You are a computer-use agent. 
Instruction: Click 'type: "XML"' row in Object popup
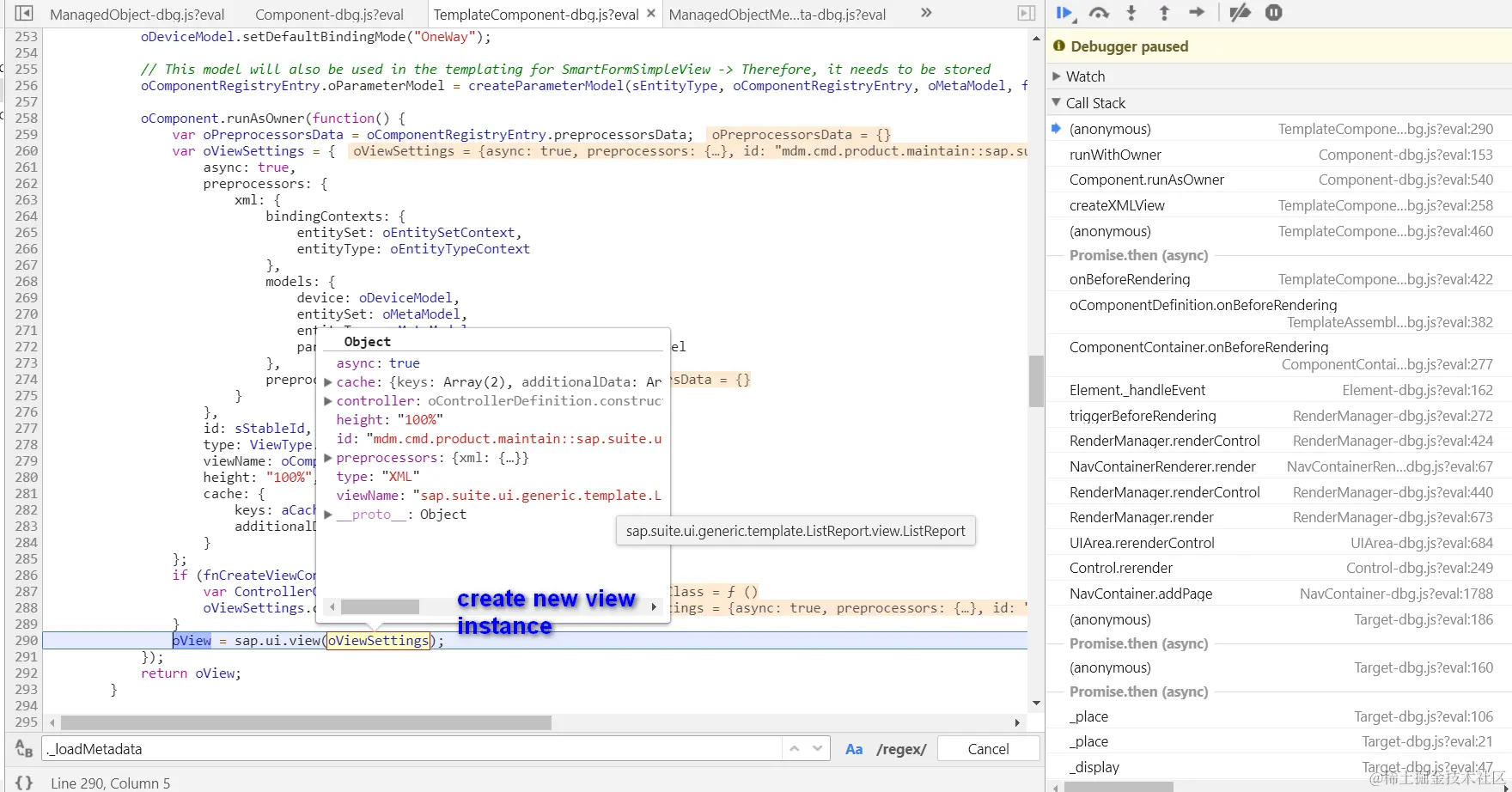click(x=378, y=477)
